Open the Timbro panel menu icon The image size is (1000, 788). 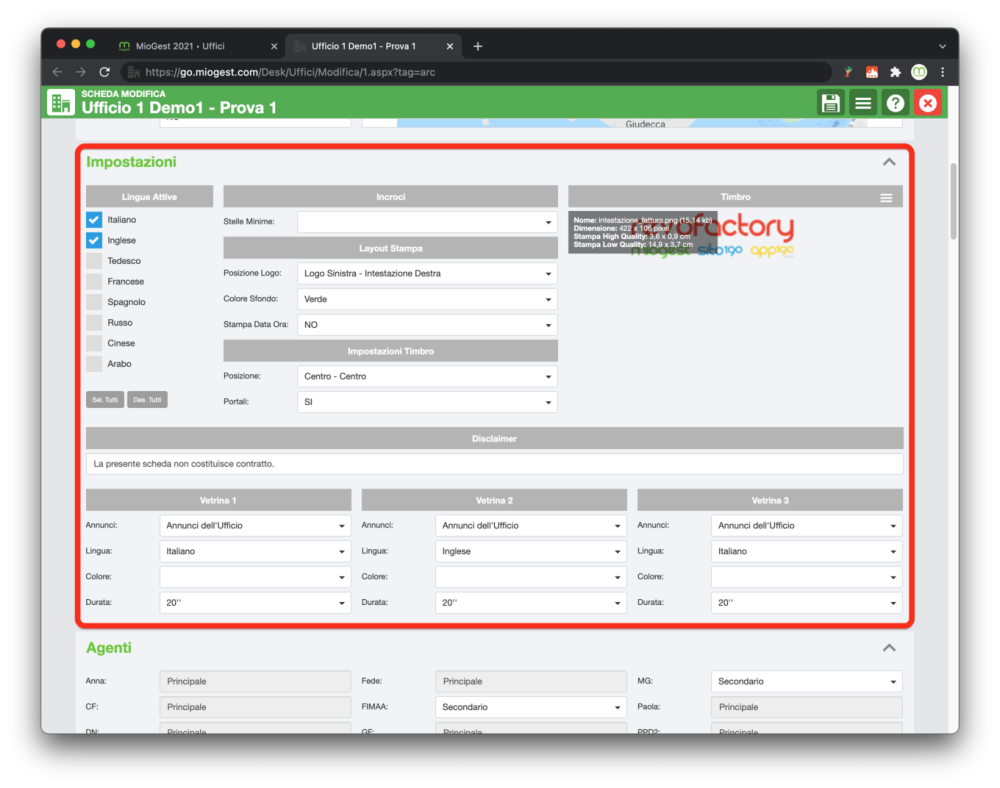pyautogui.click(x=886, y=198)
